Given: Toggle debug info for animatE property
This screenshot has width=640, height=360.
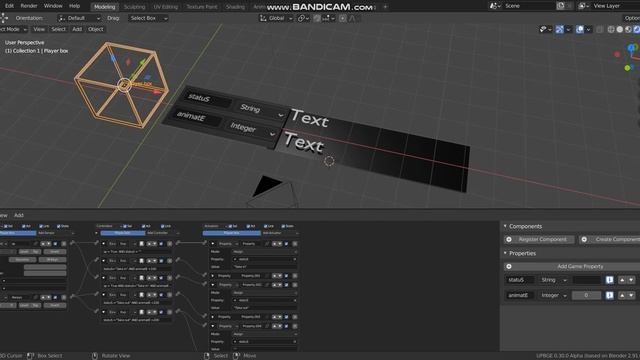Looking at the screenshot, I should (x=609, y=295).
